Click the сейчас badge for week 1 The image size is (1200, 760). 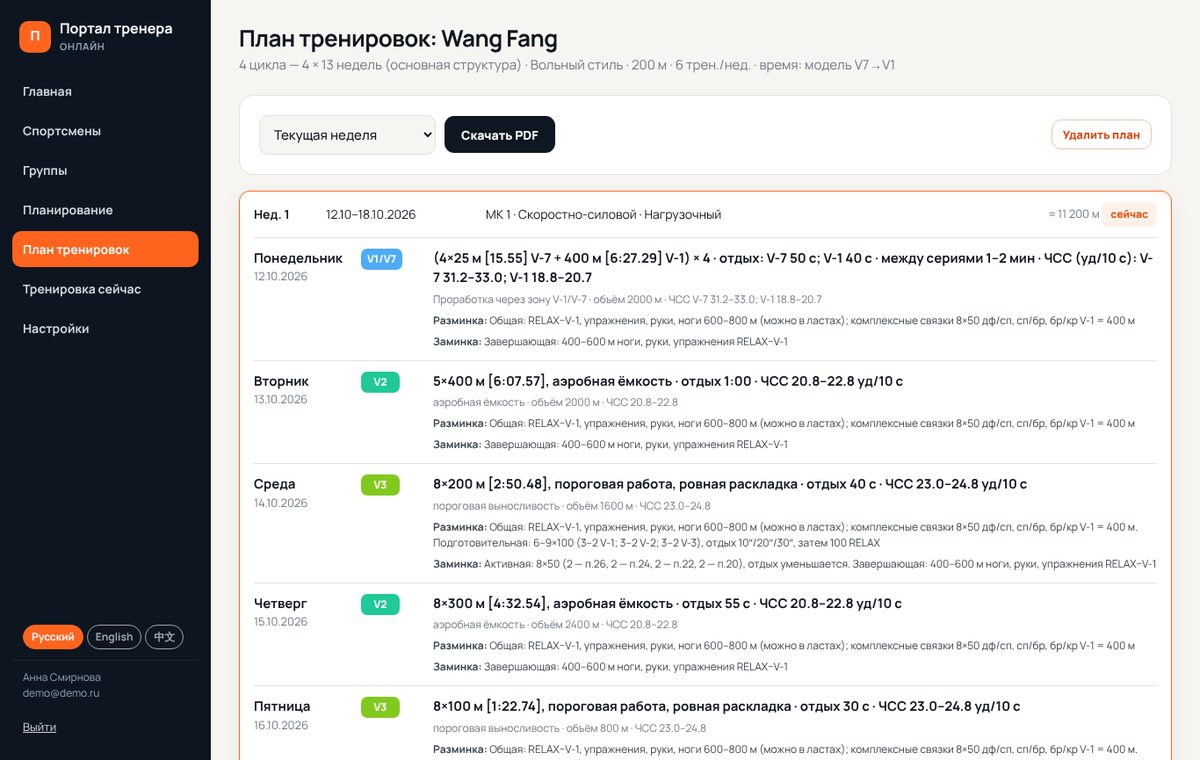pos(1129,215)
